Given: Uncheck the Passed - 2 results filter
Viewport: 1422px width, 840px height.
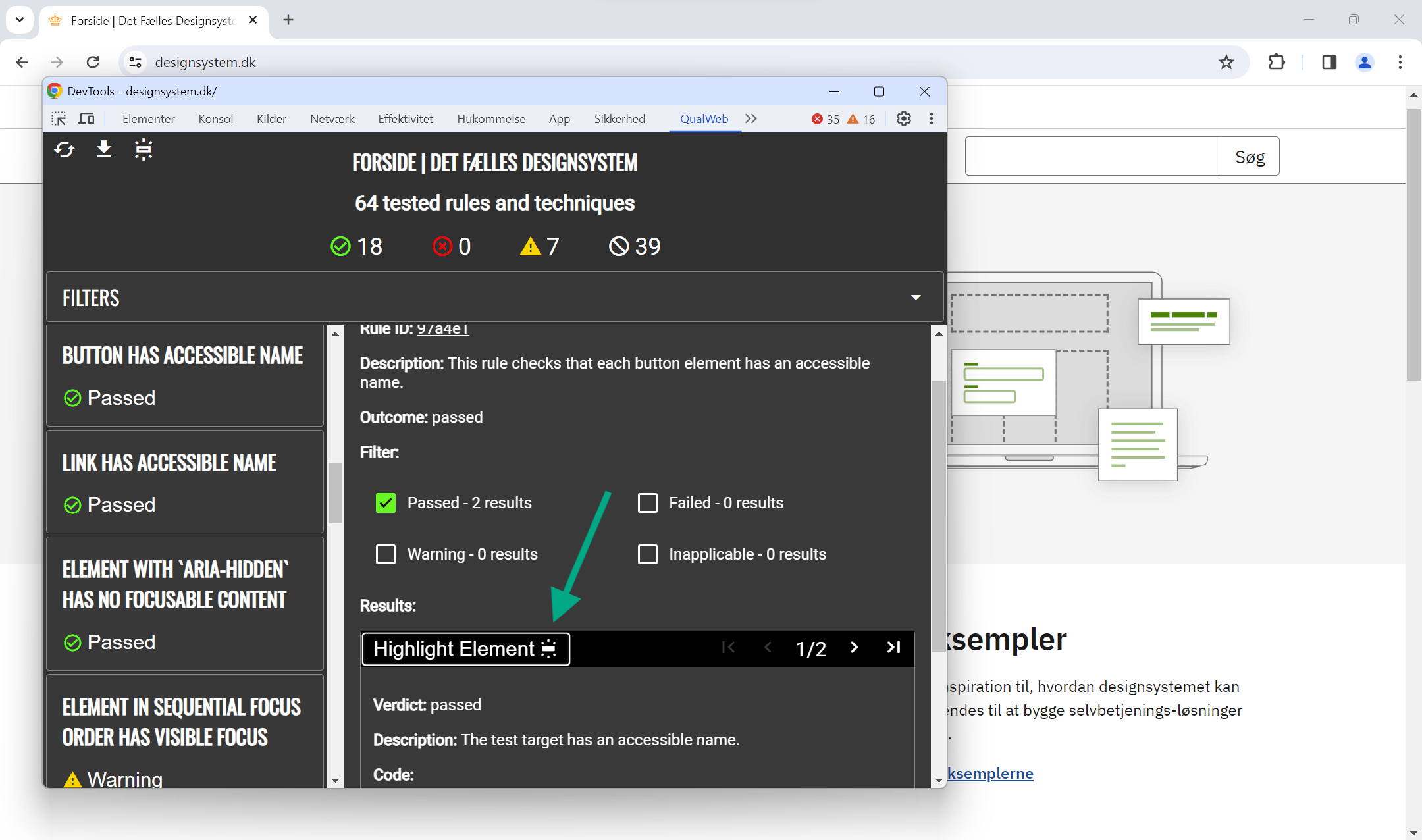Looking at the screenshot, I should [x=386, y=503].
